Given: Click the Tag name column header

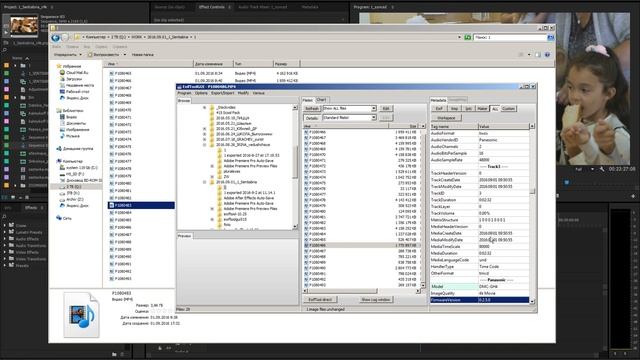Looking at the screenshot, I should [453, 127].
